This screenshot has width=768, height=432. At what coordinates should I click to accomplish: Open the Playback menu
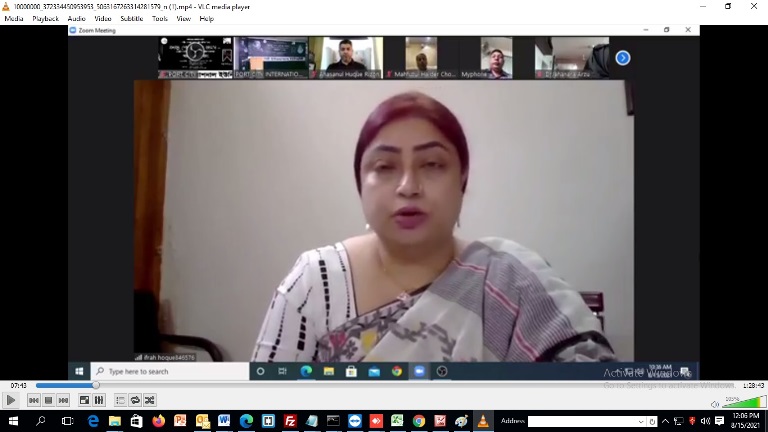pos(46,19)
